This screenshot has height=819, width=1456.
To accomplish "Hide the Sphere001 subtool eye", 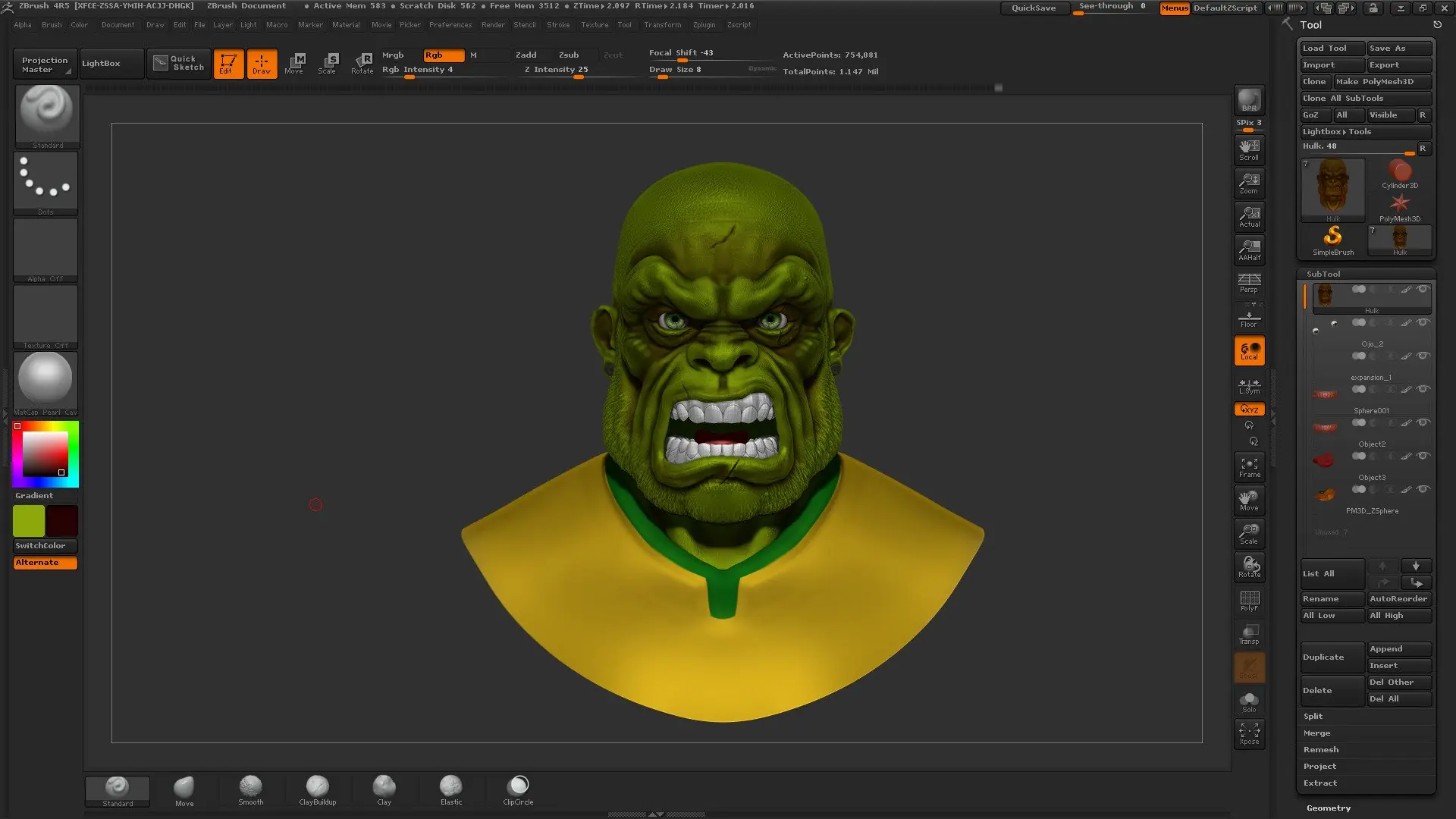I will click(1423, 390).
